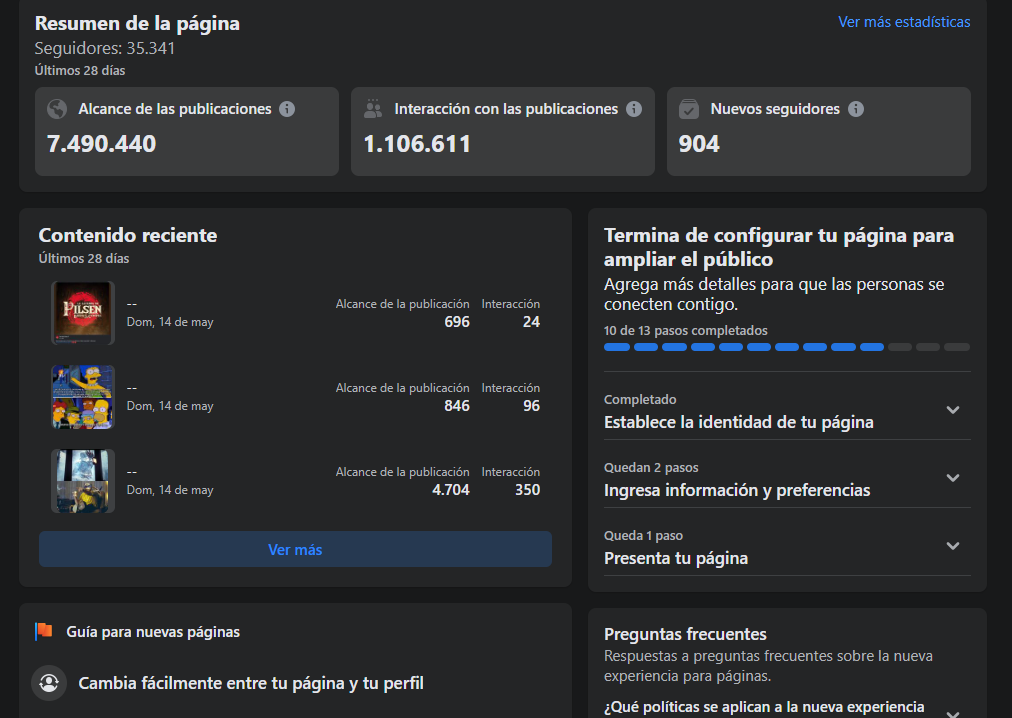The width and height of the screenshot is (1012, 718).
Task: Open info tooltip for Interacción con las publicaciones
Action: [634, 109]
